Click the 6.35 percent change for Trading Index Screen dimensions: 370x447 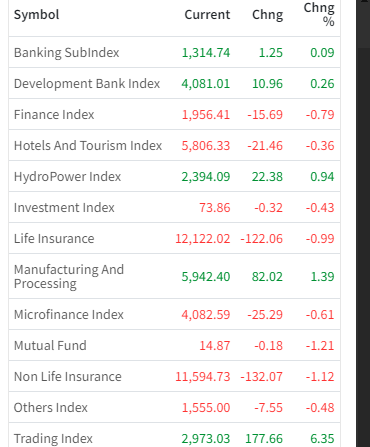[x=322, y=439]
